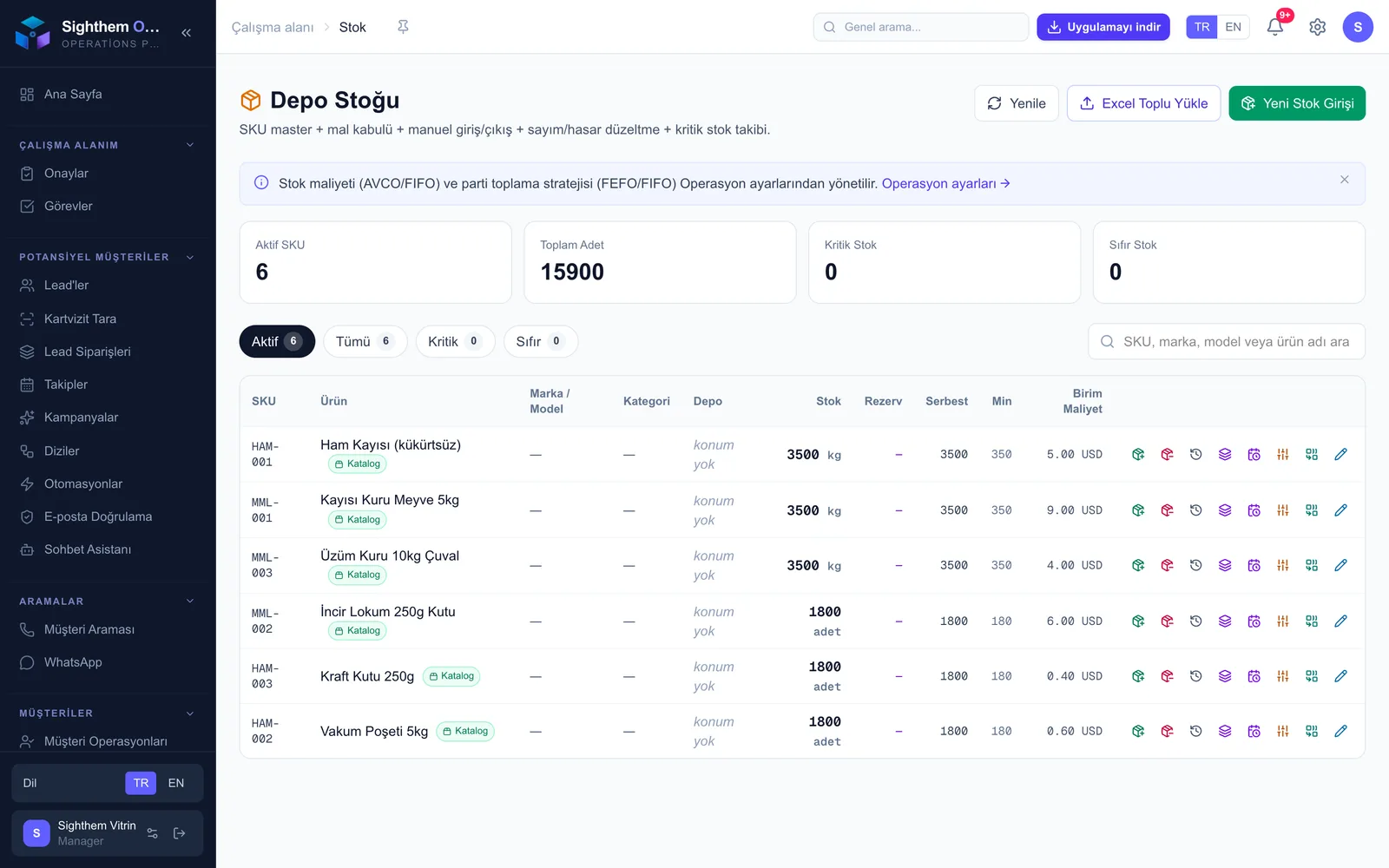Select the Kritik filter tab
Screen dimensions: 1389x868
coord(455,341)
